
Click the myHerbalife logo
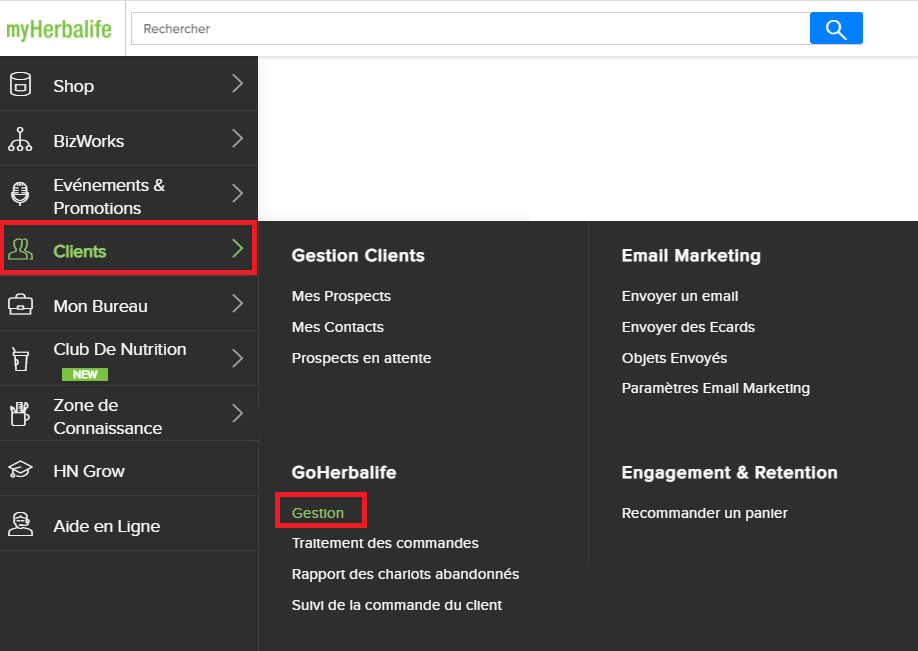coord(59,29)
